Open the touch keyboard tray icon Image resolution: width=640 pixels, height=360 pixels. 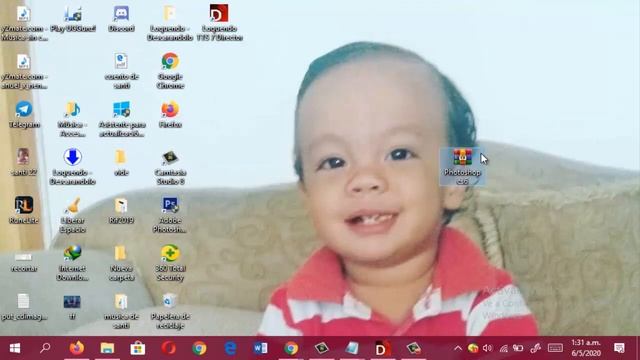tap(555, 348)
